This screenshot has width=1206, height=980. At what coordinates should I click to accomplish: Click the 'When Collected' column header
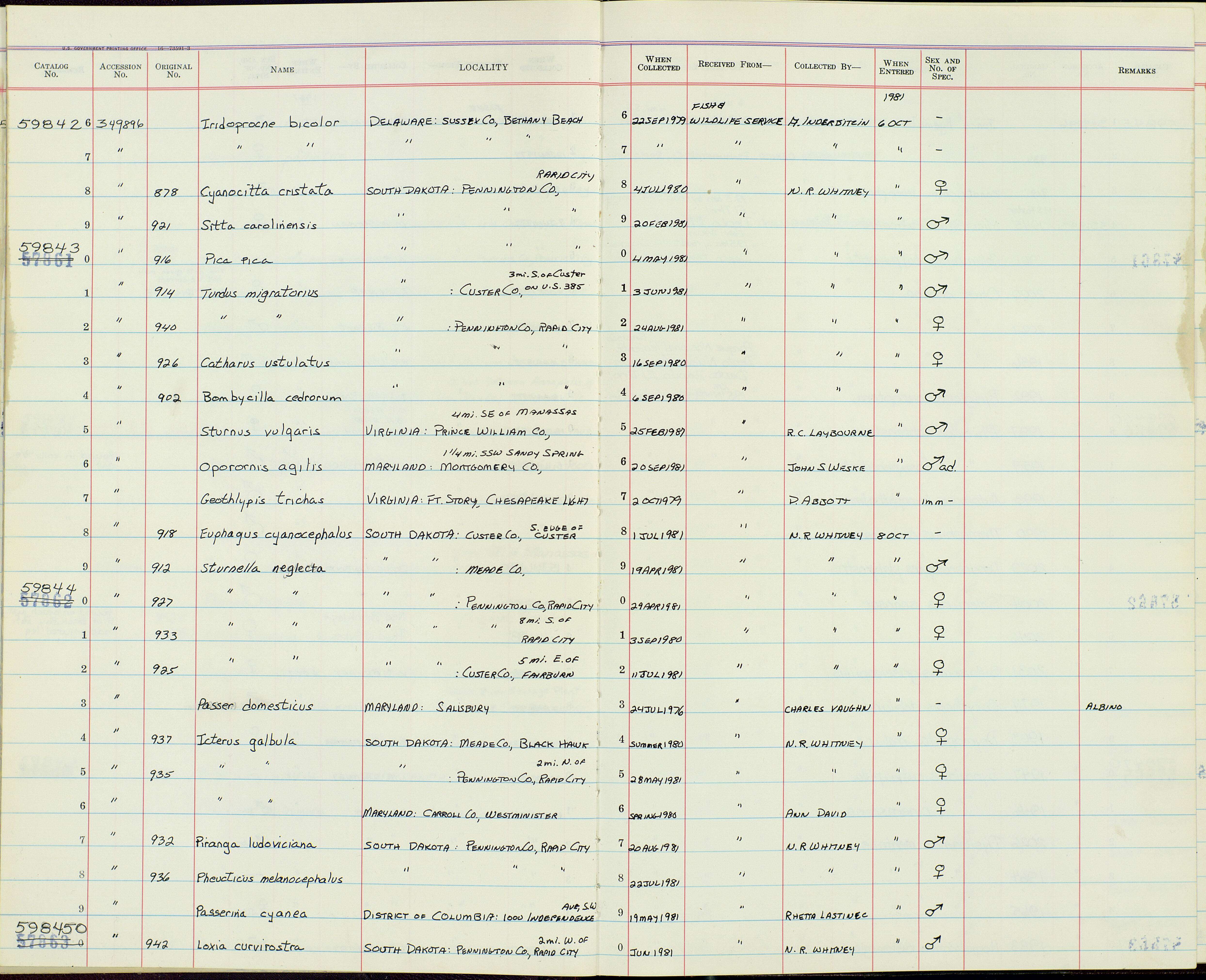coord(658,63)
